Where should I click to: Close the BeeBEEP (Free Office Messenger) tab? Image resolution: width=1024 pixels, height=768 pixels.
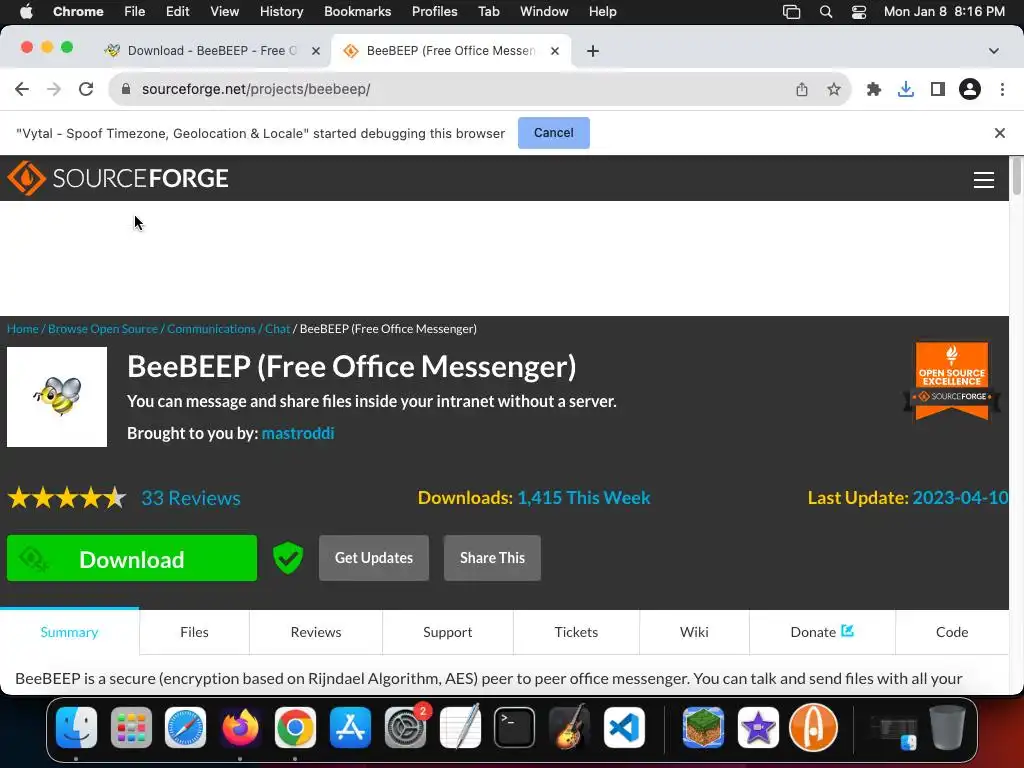point(555,51)
